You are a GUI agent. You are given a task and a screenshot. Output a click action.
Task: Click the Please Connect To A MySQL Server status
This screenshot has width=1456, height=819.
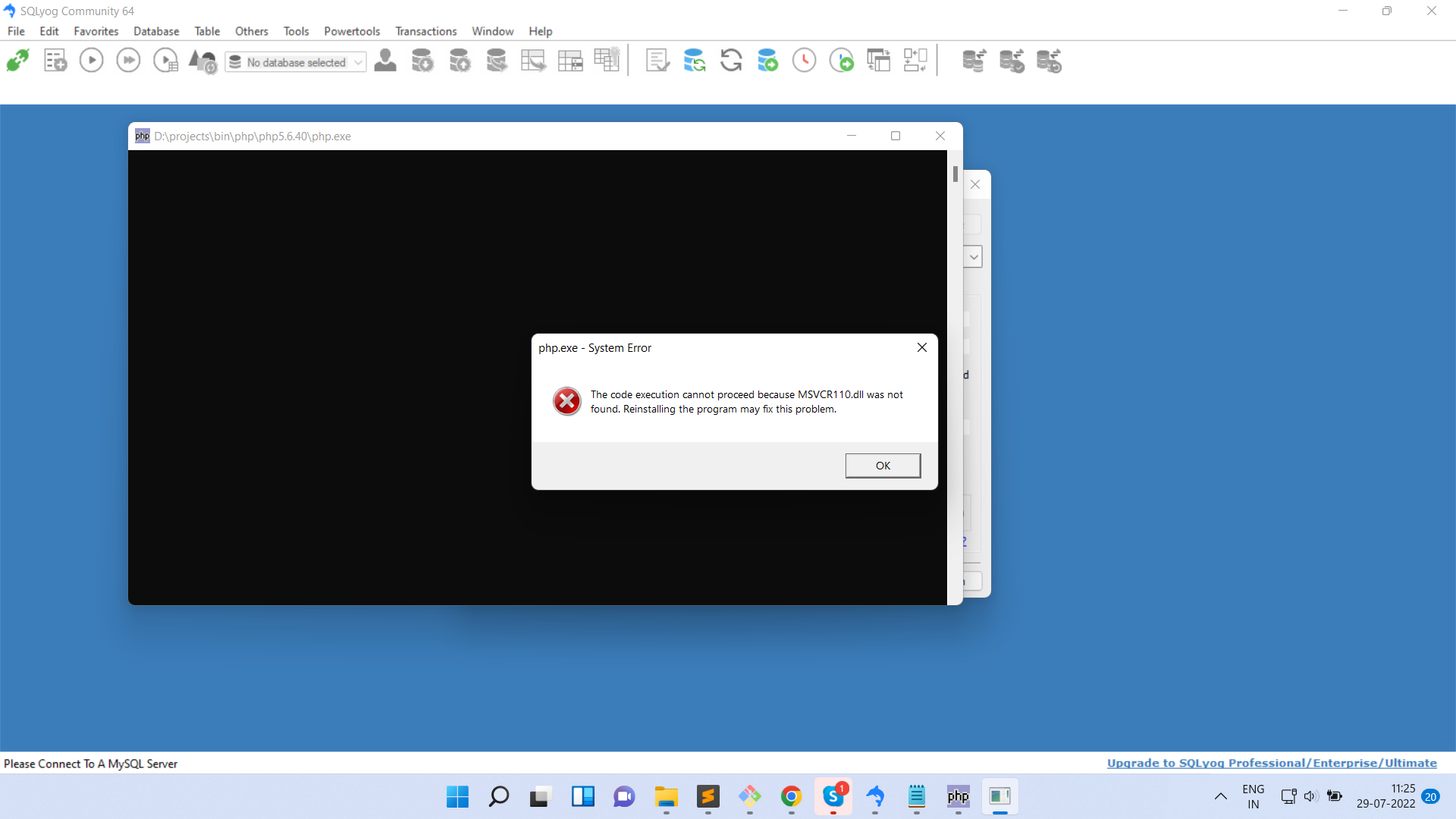point(90,764)
